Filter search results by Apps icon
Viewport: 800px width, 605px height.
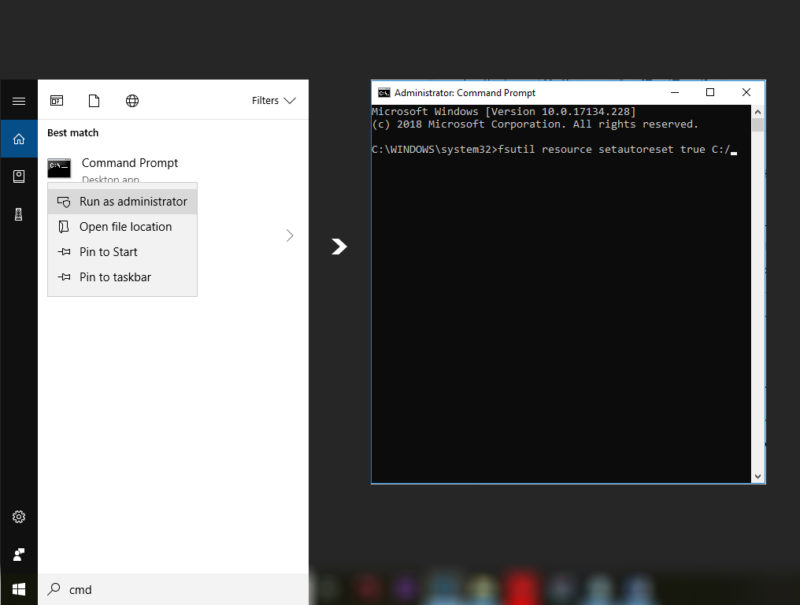tap(57, 101)
